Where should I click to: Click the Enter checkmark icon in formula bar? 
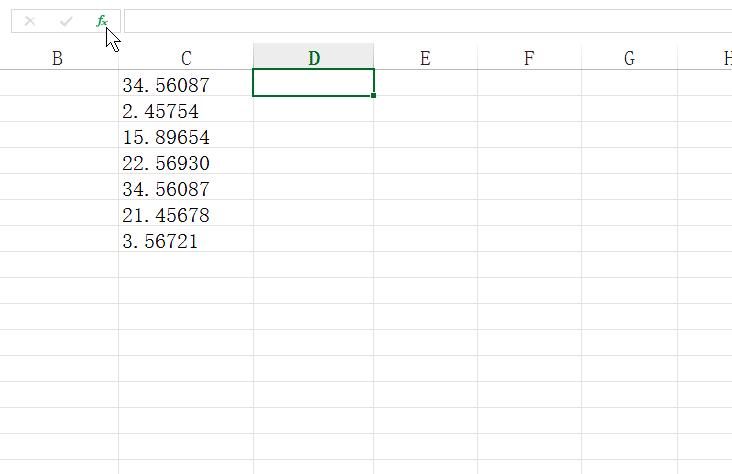66,21
